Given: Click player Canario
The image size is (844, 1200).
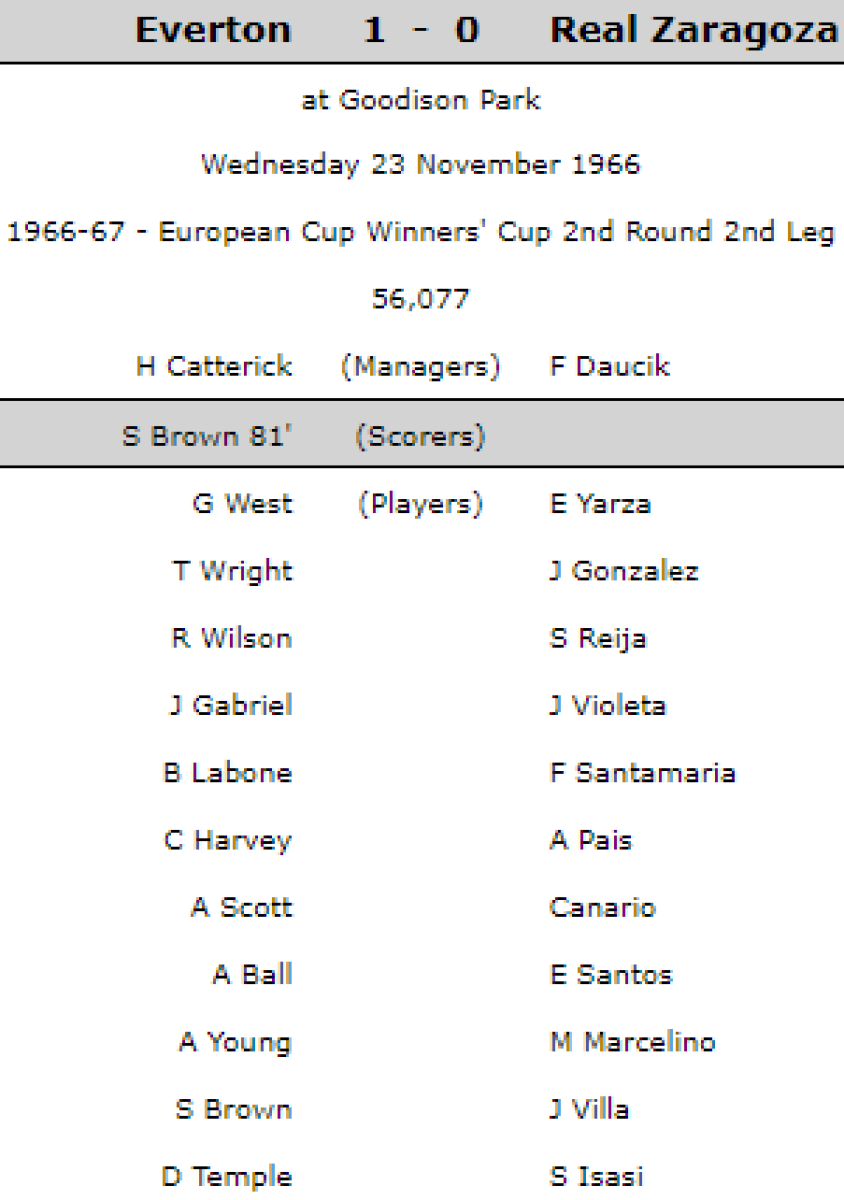Looking at the screenshot, I should tap(603, 908).
